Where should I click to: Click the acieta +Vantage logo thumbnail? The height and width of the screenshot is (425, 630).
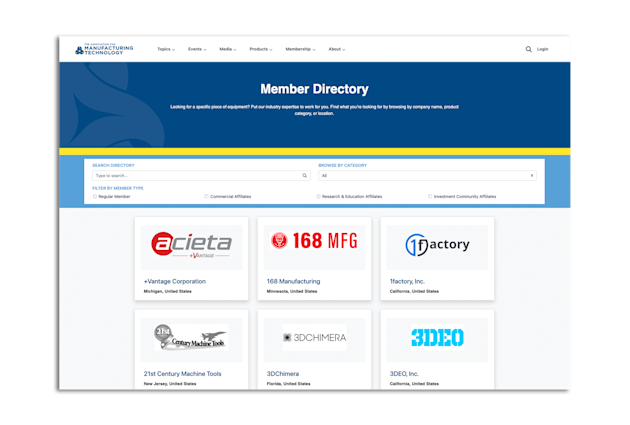pos(191,245)
